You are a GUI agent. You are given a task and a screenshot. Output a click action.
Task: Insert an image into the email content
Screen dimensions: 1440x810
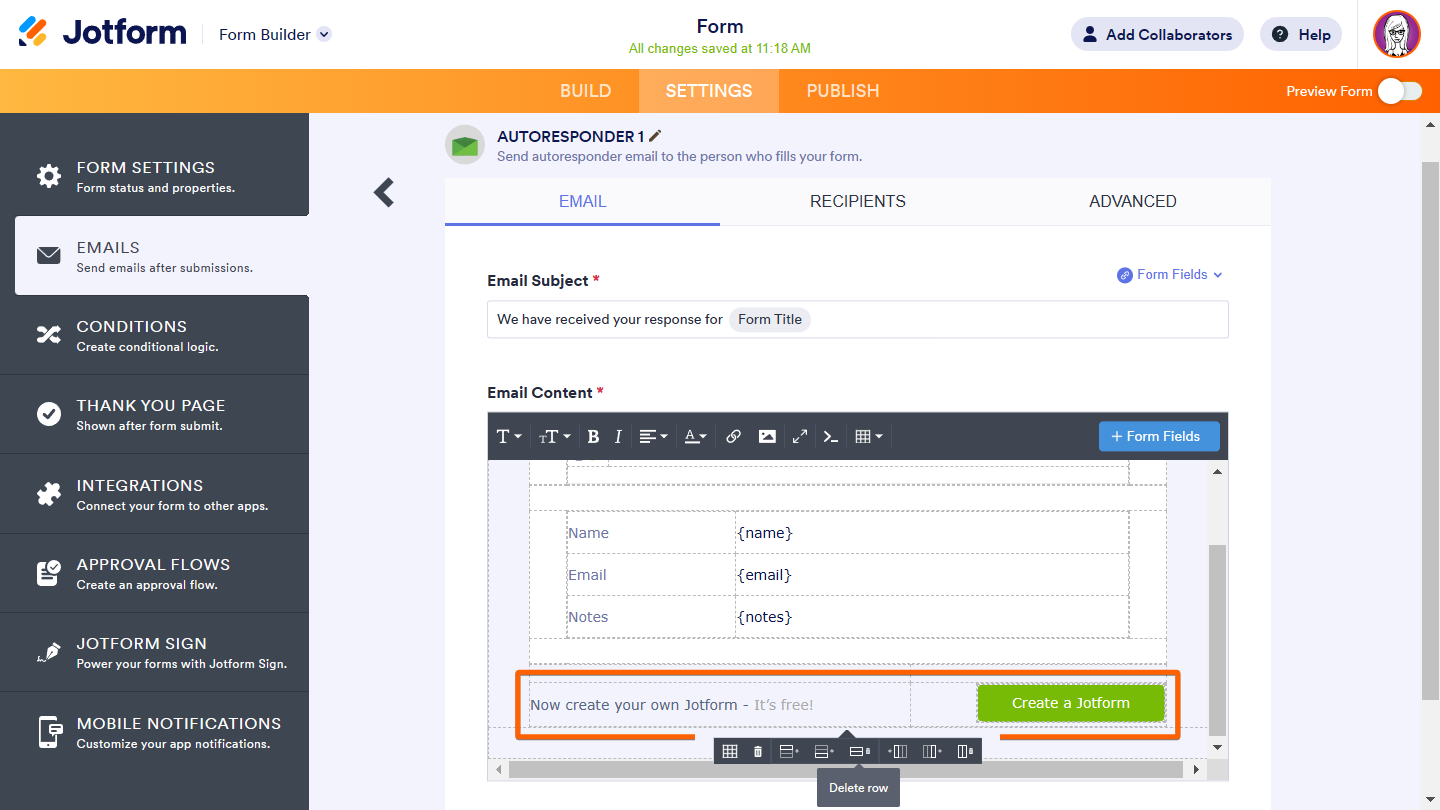767,436
